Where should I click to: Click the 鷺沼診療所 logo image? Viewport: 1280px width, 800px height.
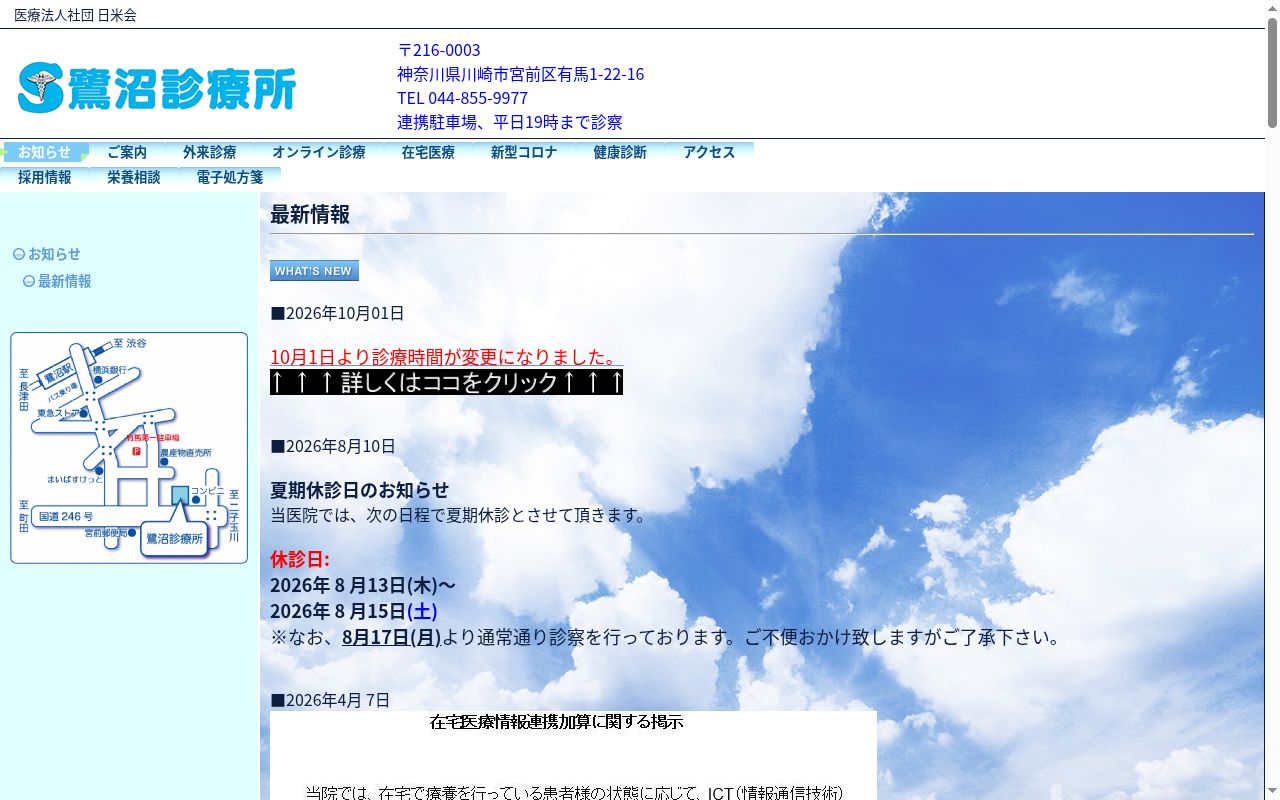(x=157, y=88)
